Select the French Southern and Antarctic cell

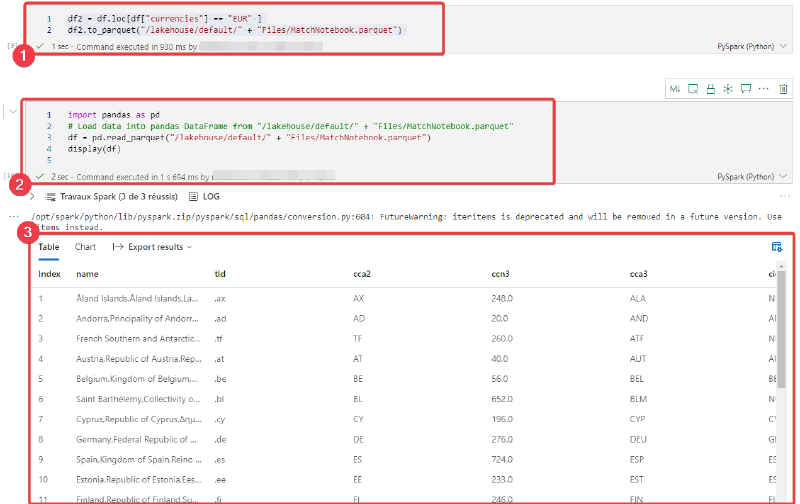[x=138, y=338]
